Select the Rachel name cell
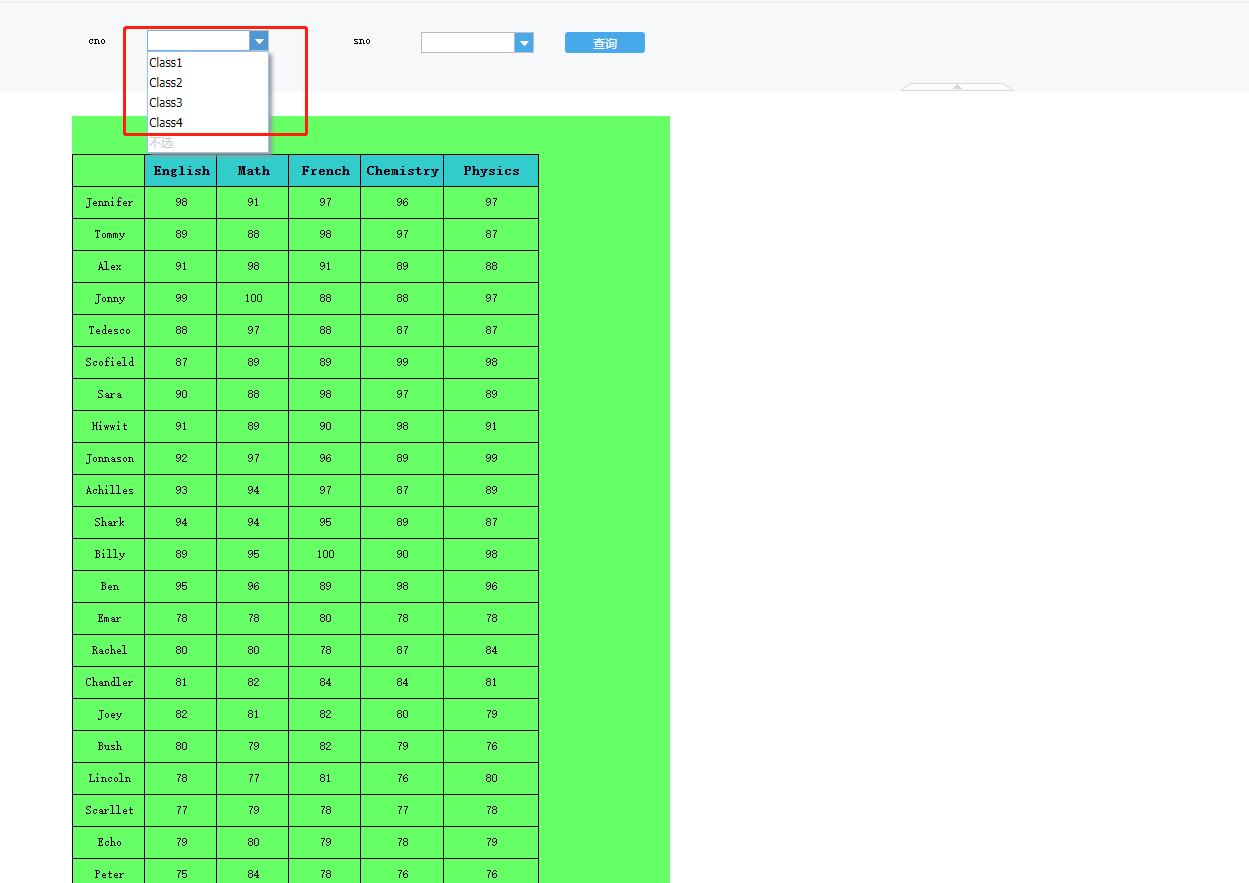Viewport: 1249px width, 883px height. [109, 650]
